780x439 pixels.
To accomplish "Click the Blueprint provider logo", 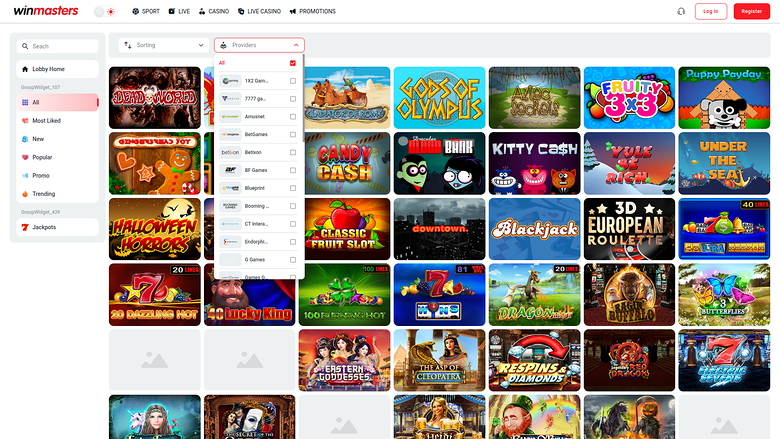I will [230, 188].
